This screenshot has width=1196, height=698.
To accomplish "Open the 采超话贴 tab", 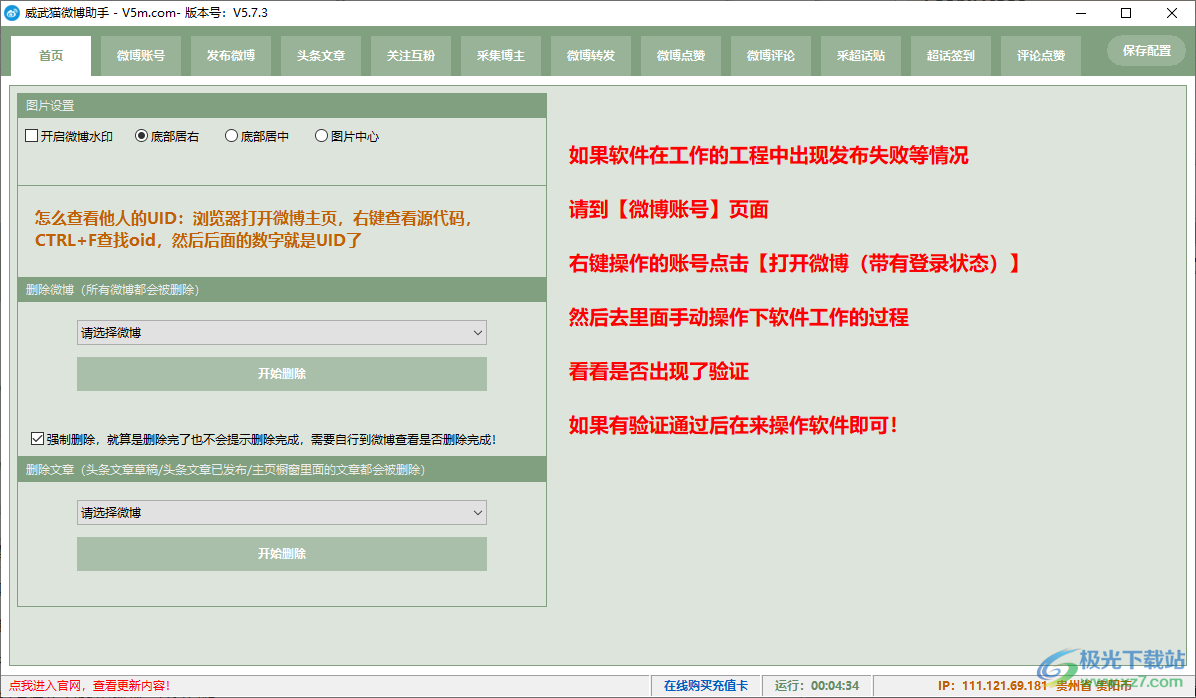I will coord(861,56).
